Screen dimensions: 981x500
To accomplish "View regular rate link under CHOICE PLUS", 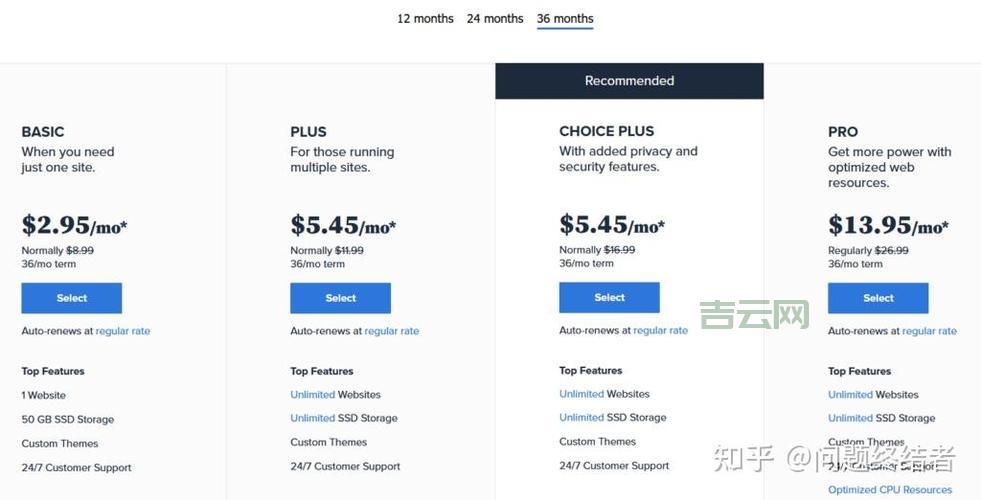I will [661, 331].
